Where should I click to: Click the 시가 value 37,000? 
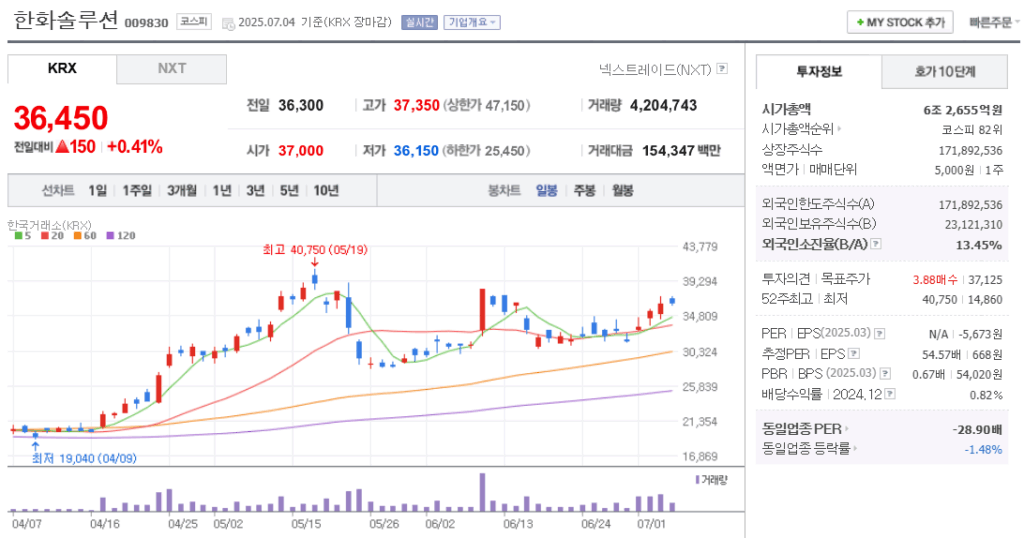point(301,151)
